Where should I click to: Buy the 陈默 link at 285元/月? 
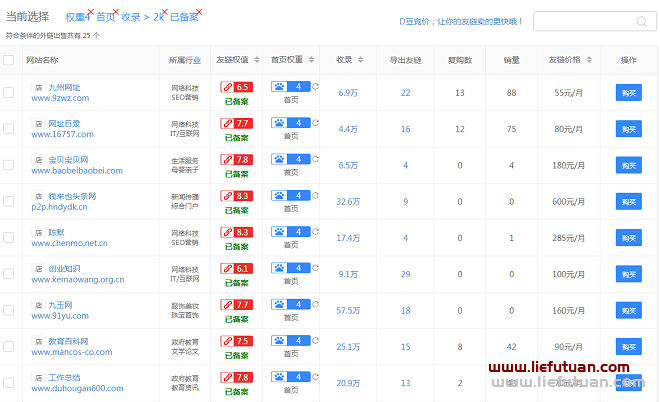coord(629,238)
